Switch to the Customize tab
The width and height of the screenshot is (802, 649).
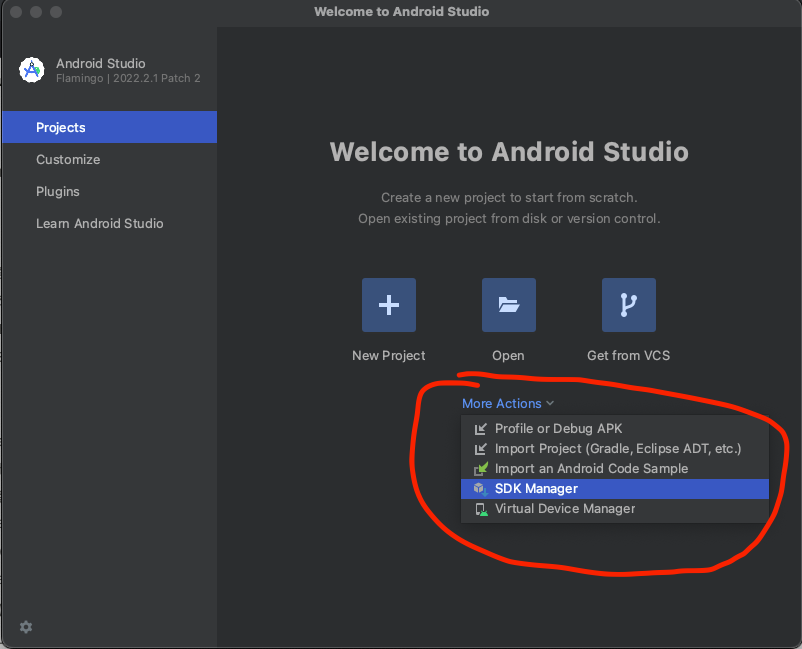[109, 159]
